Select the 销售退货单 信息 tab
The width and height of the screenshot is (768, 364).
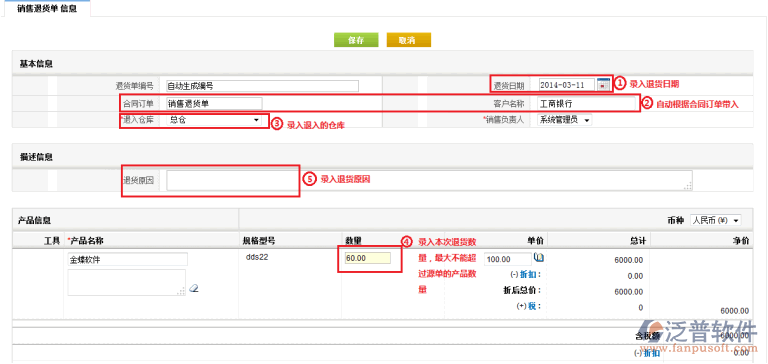click(x=47, y=9)
